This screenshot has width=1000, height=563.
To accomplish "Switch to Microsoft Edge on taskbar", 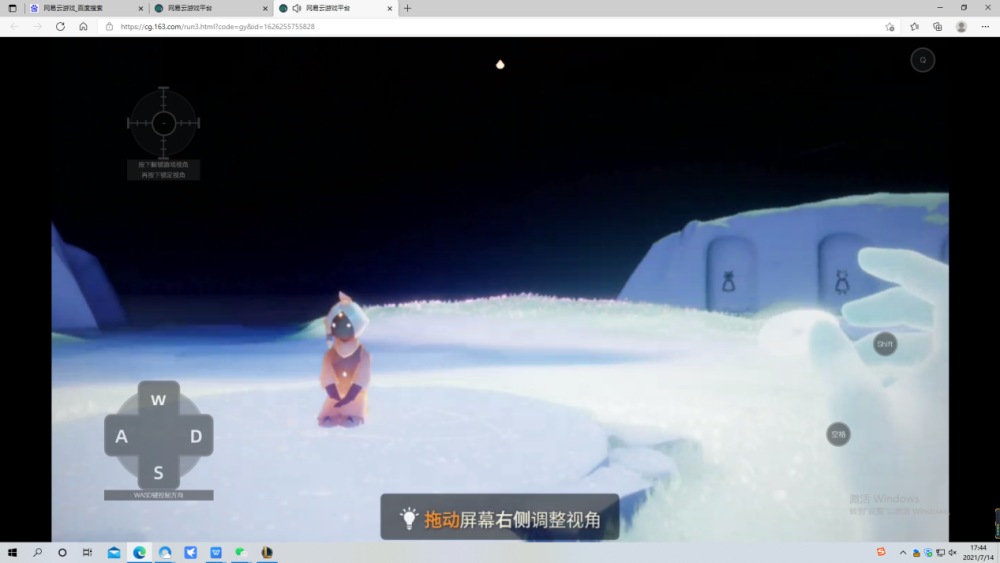I will tap(140, 552).
